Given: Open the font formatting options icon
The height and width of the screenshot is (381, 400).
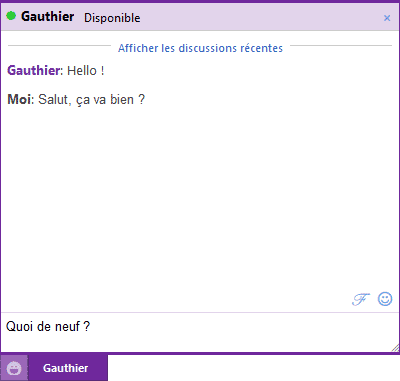Looking at the screenshot, I should point(361,299).
